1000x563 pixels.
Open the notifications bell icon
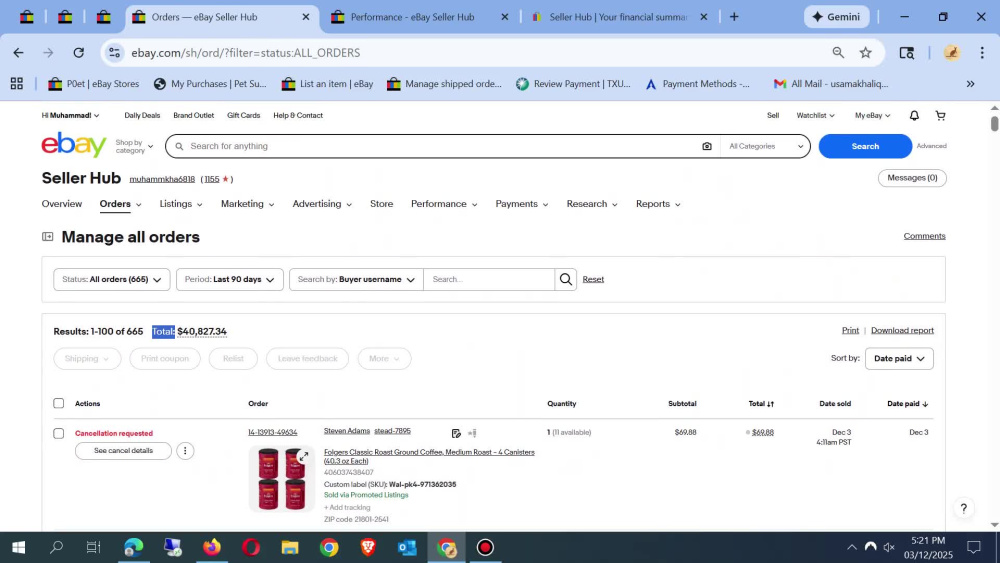(914, 115)
